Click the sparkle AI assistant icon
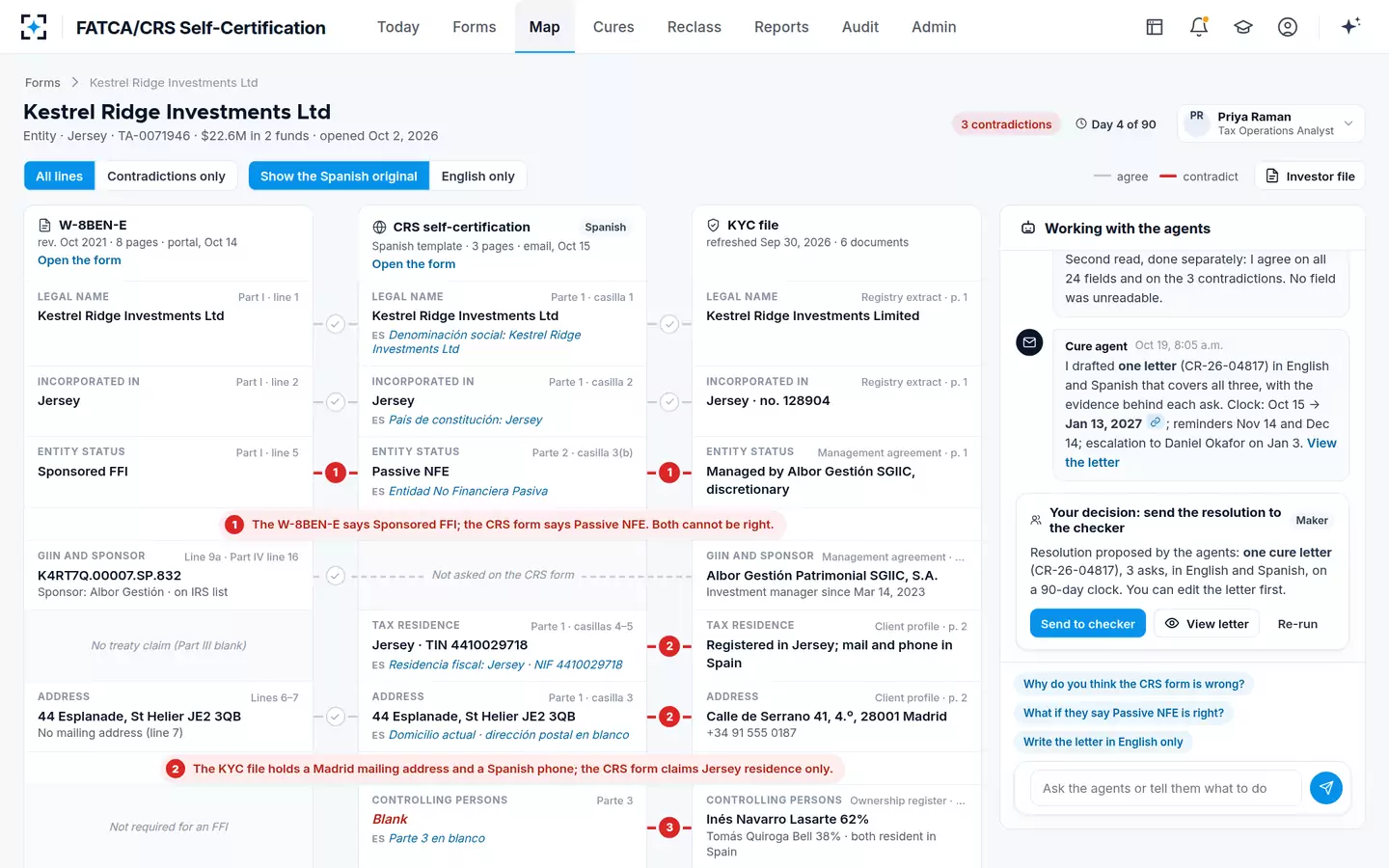This screenshot has width=1389, height=868. point(1350,26)
